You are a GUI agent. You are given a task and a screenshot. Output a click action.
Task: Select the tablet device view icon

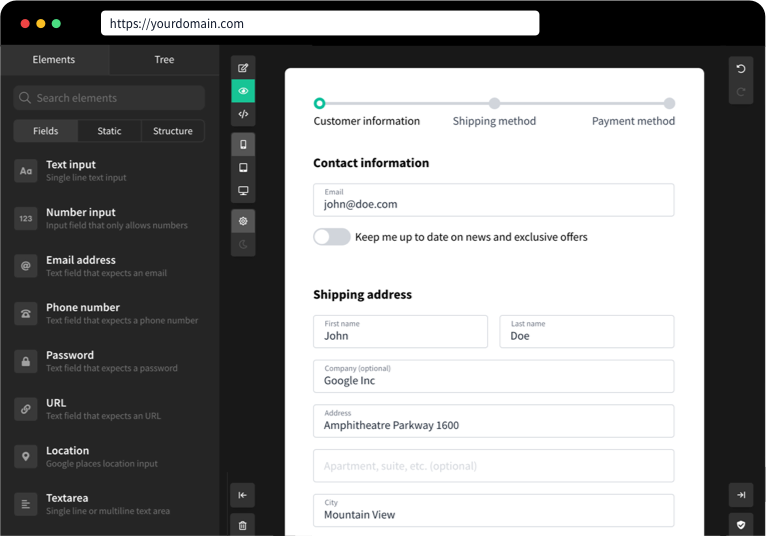[x=243, y=168]
